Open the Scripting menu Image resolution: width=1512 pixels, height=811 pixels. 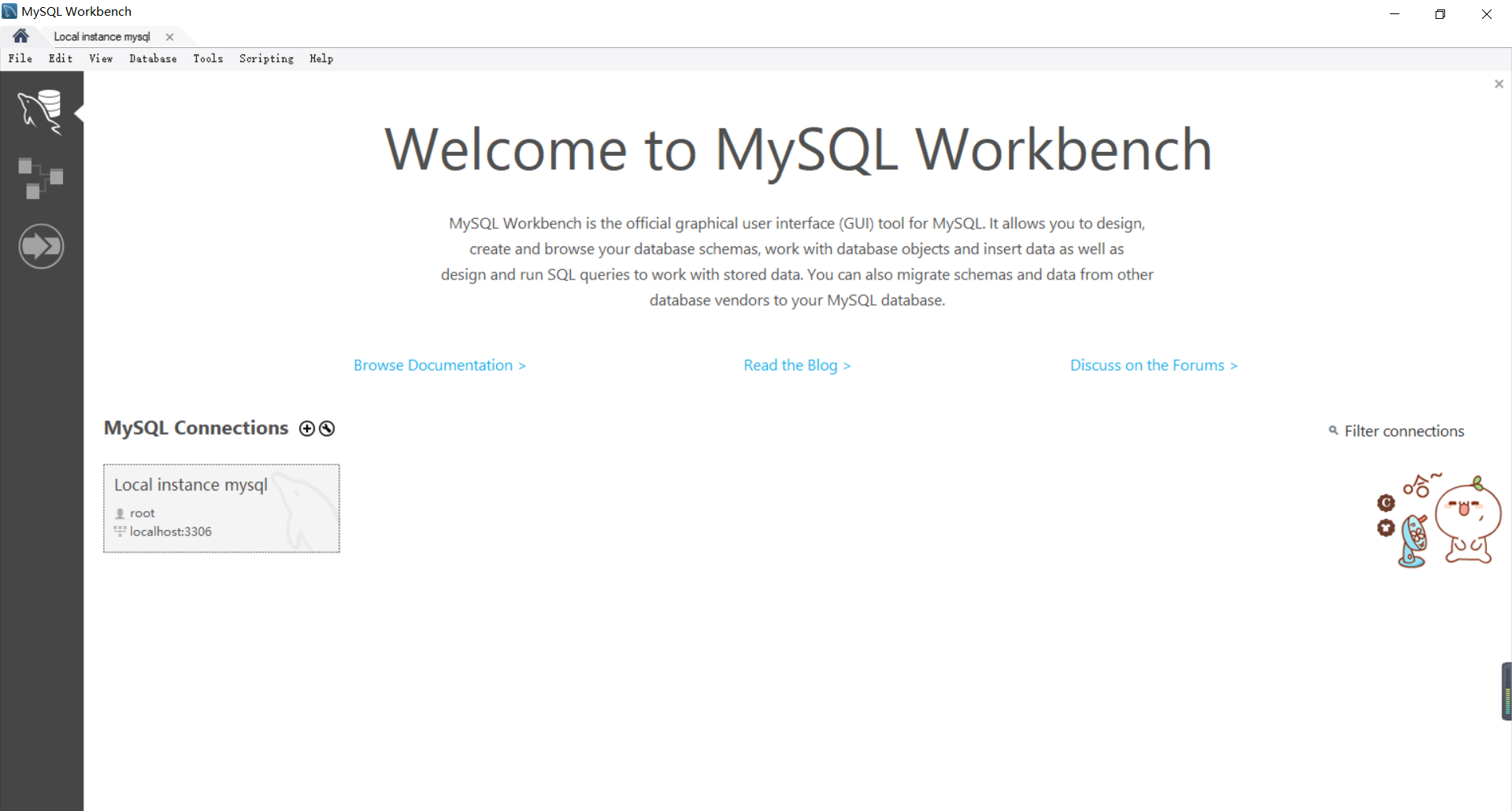(266, 59)
